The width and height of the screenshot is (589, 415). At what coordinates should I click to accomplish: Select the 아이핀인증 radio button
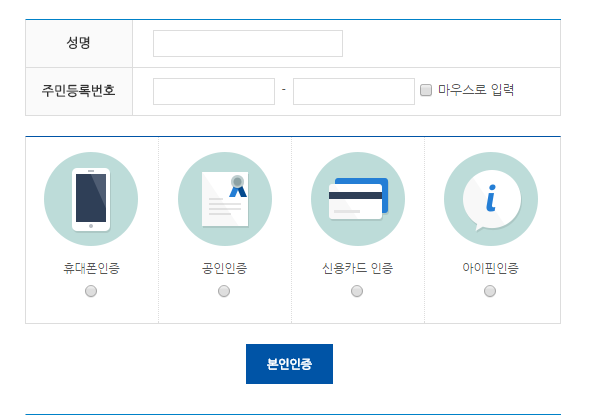click(x=490, y=291)
